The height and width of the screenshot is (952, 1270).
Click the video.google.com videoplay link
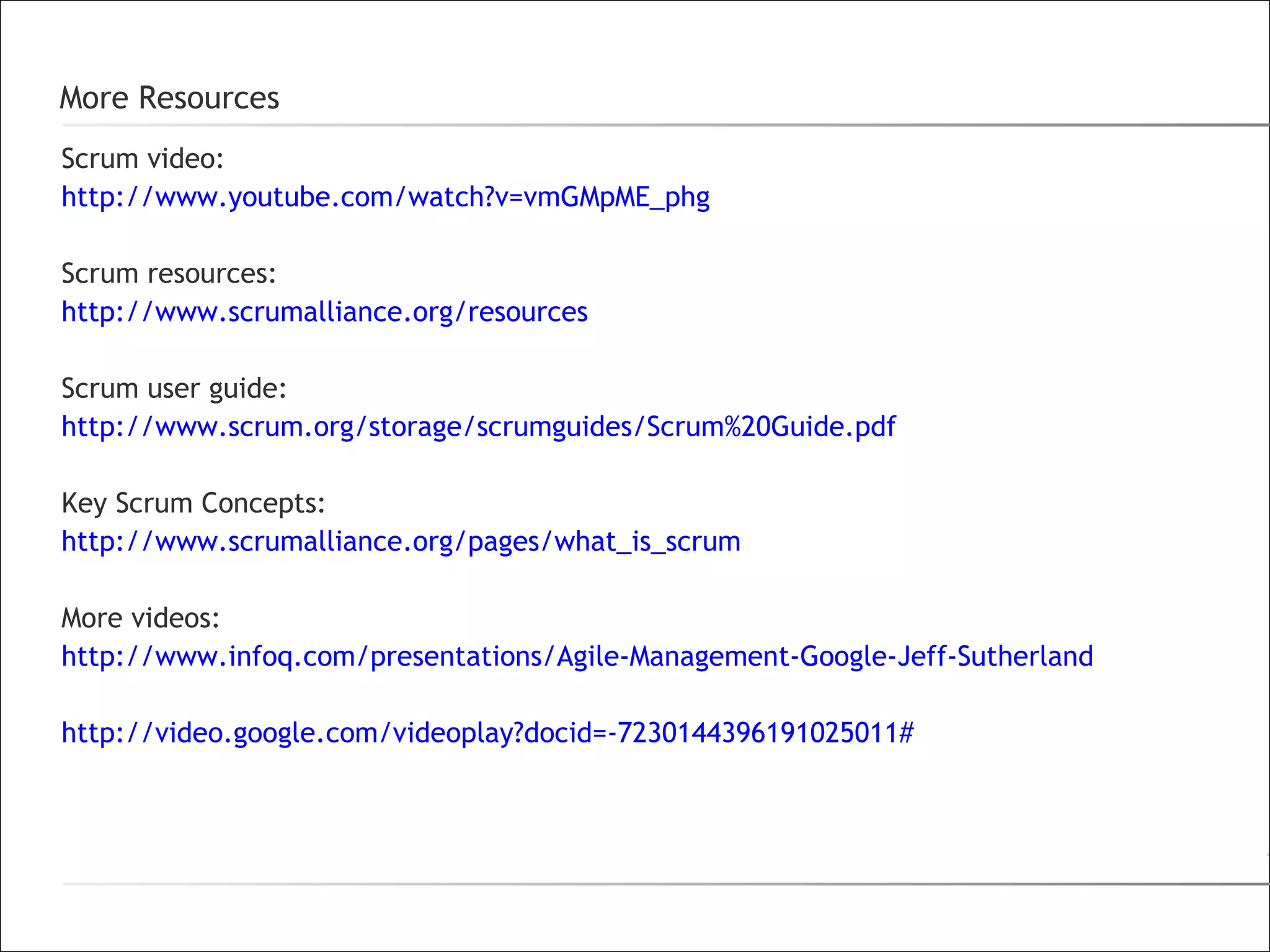tap(487, 733)
